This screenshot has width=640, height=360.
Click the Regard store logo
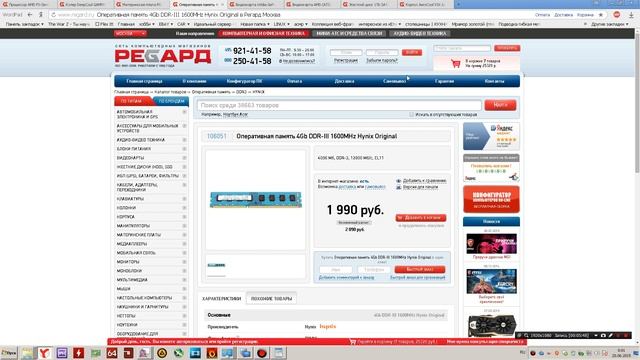tap(163, 56)
